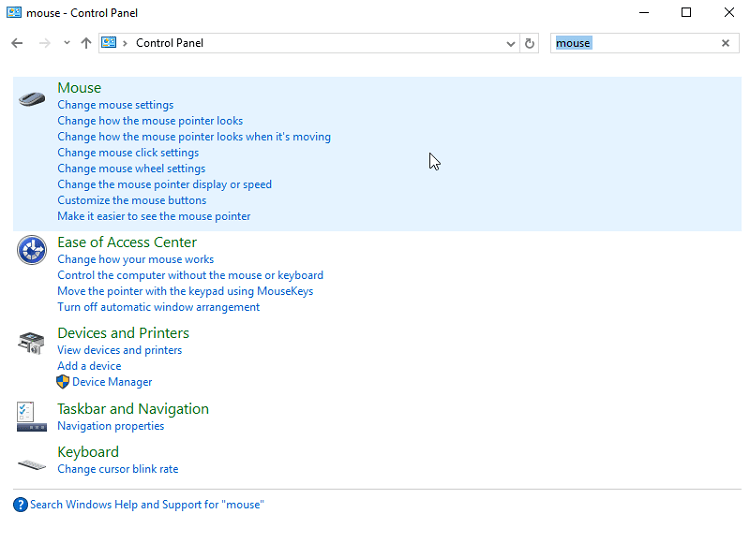This screenshot has width=750, height=543.
Task: Launch Device Manager link
Action: (112, 382)
